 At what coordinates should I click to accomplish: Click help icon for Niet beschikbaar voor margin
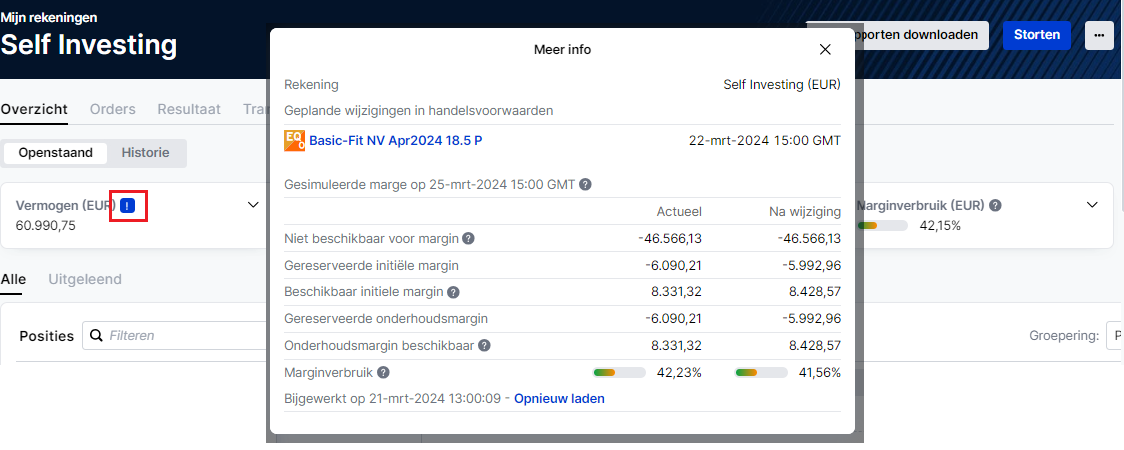pos(468,238)
